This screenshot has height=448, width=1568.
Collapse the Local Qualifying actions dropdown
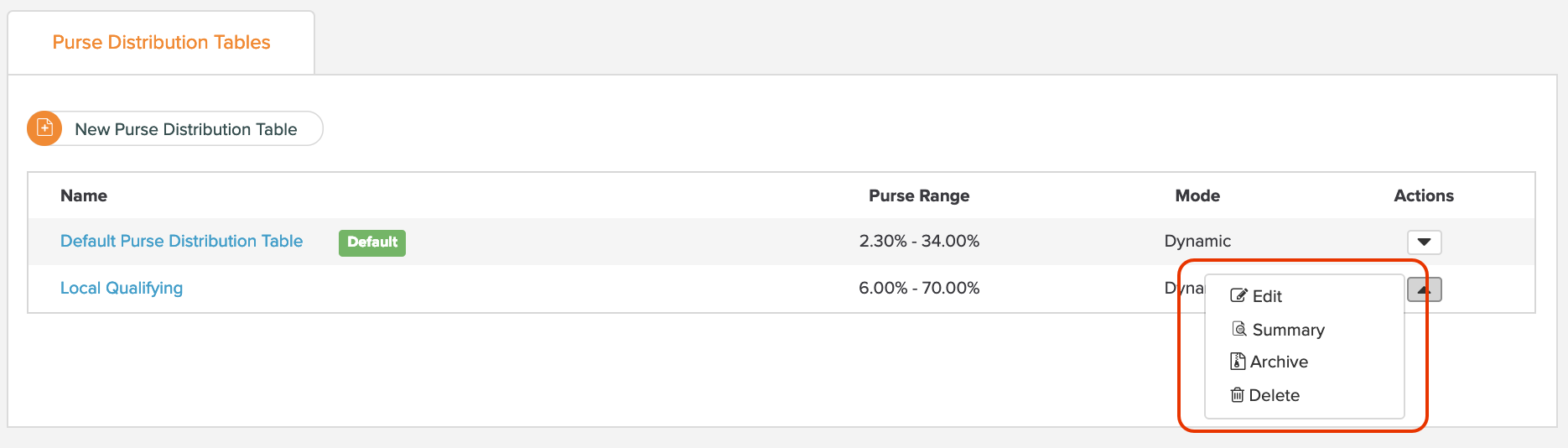click(1424, 289)
